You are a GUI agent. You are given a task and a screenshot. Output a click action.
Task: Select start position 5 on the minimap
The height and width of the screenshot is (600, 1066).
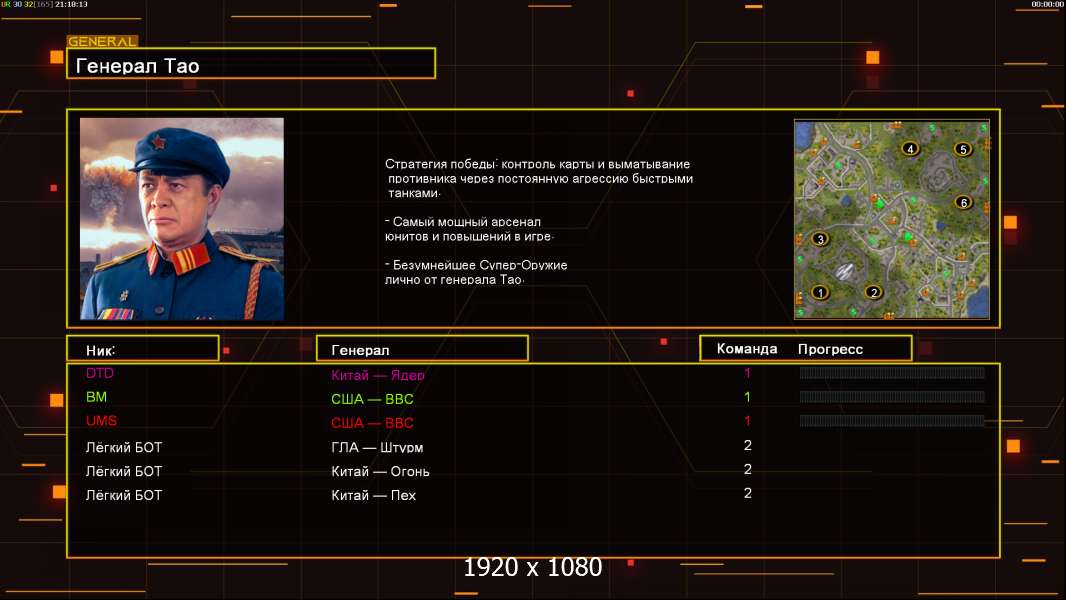pos(963,149)
